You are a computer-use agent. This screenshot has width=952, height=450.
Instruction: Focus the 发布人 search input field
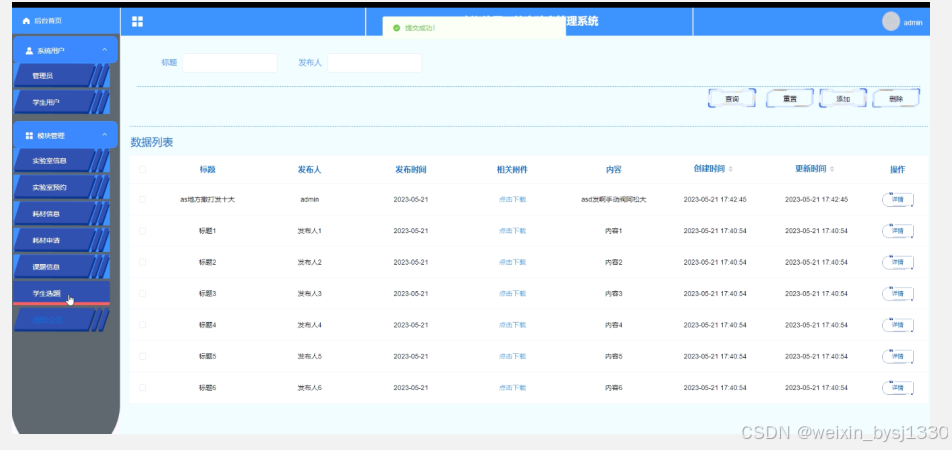[x=375, y=63]
